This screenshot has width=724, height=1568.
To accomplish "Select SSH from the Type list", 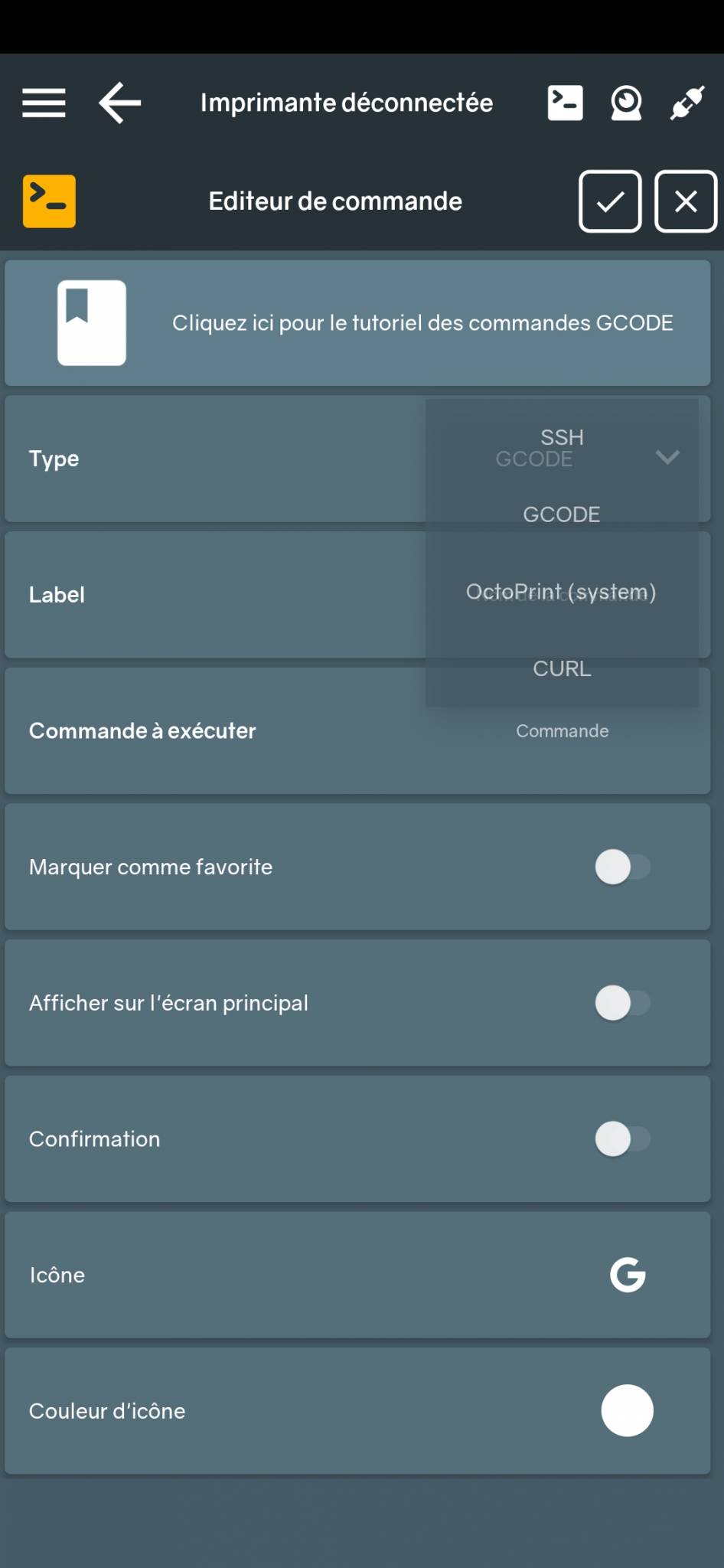I will [562, 437].
